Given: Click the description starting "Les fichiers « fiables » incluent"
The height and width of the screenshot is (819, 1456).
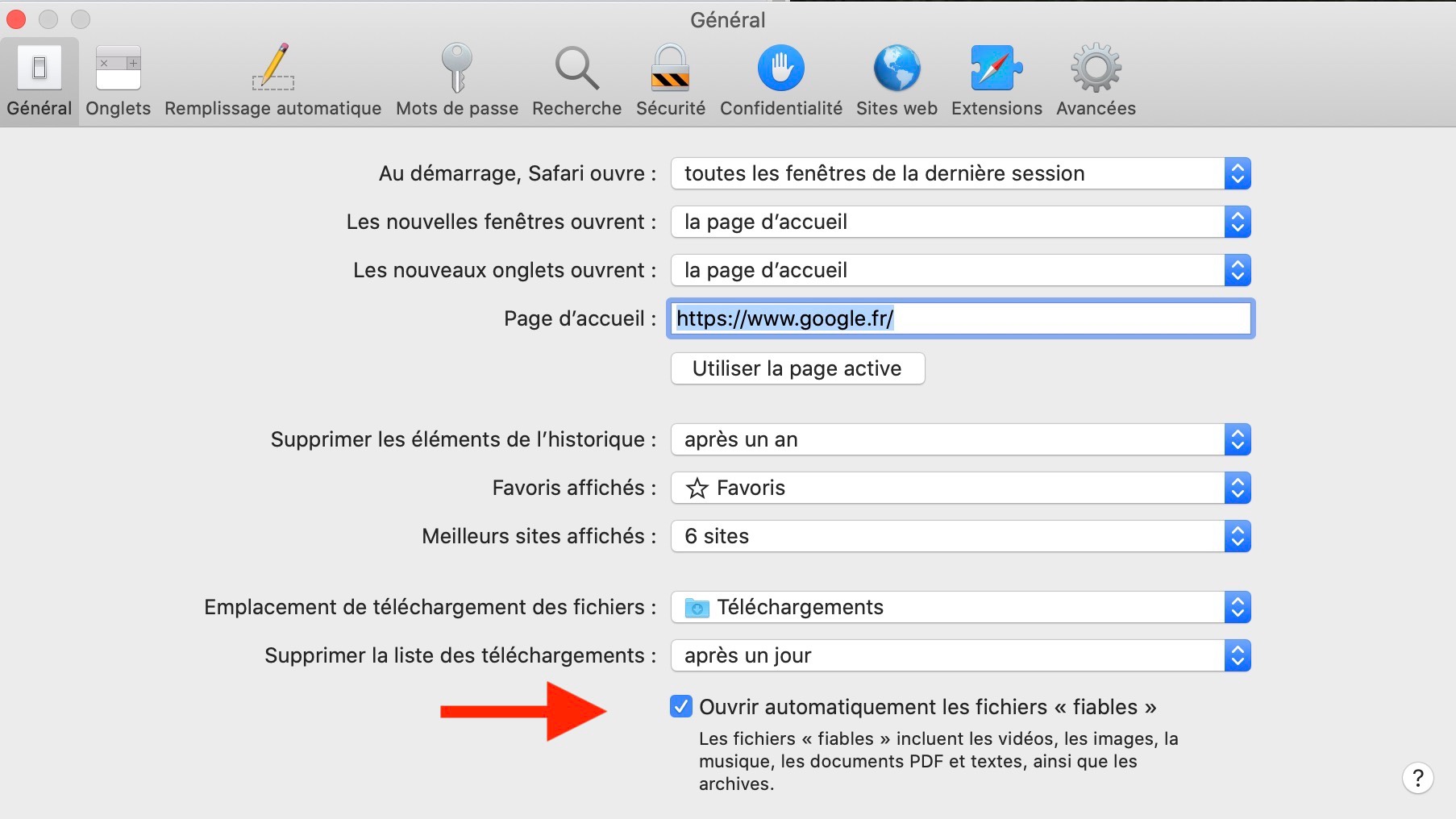Looking at the screenshot, I should pos(938,761).
